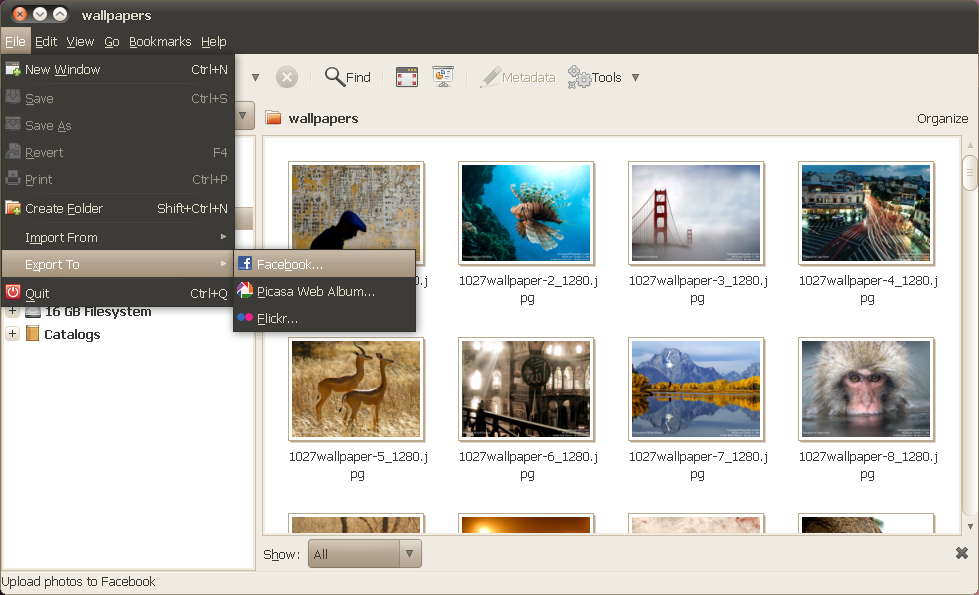The height and width of the screenshot is (595, 979).
Task: Select the mosque interior thumbnail
Action: click(526, 389)
